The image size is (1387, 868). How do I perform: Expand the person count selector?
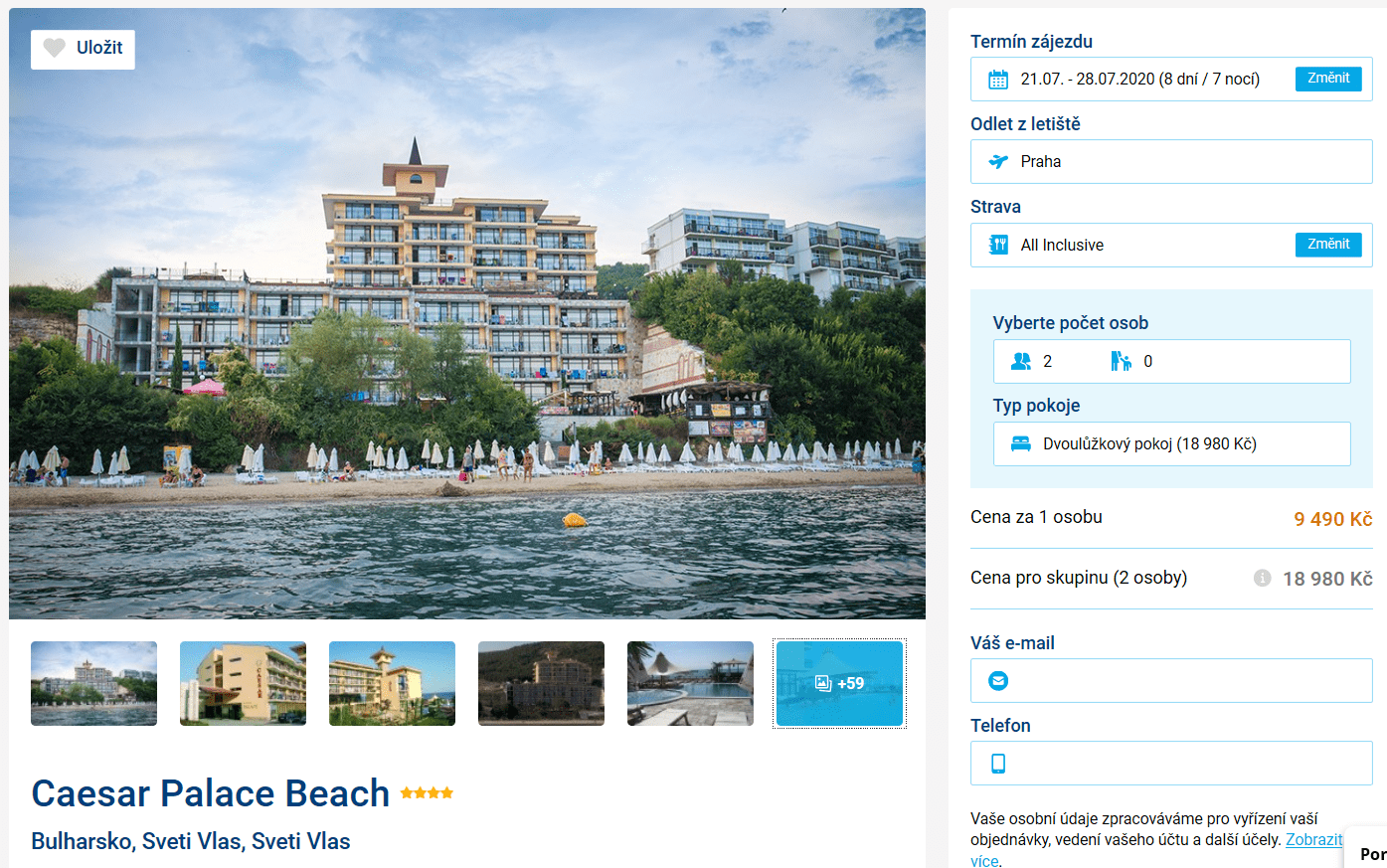tap(1171, 361)
